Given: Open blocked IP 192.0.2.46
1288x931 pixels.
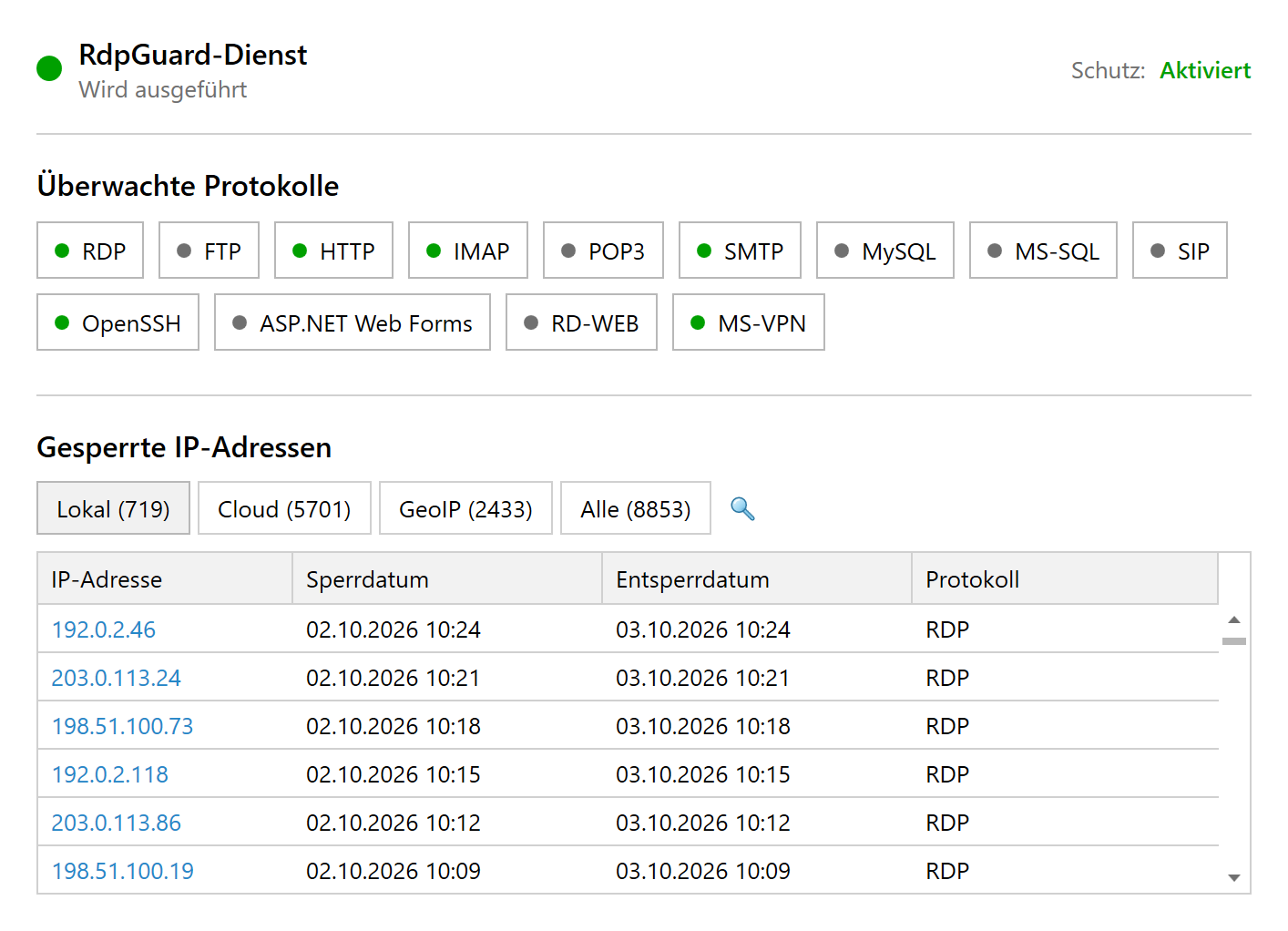Looking at the screenshot, I should coord(104,629).
